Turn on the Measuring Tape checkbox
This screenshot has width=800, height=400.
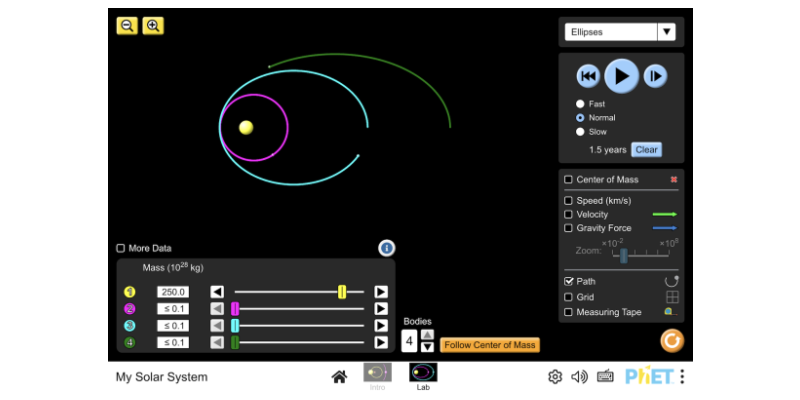(x=569, y=312)
